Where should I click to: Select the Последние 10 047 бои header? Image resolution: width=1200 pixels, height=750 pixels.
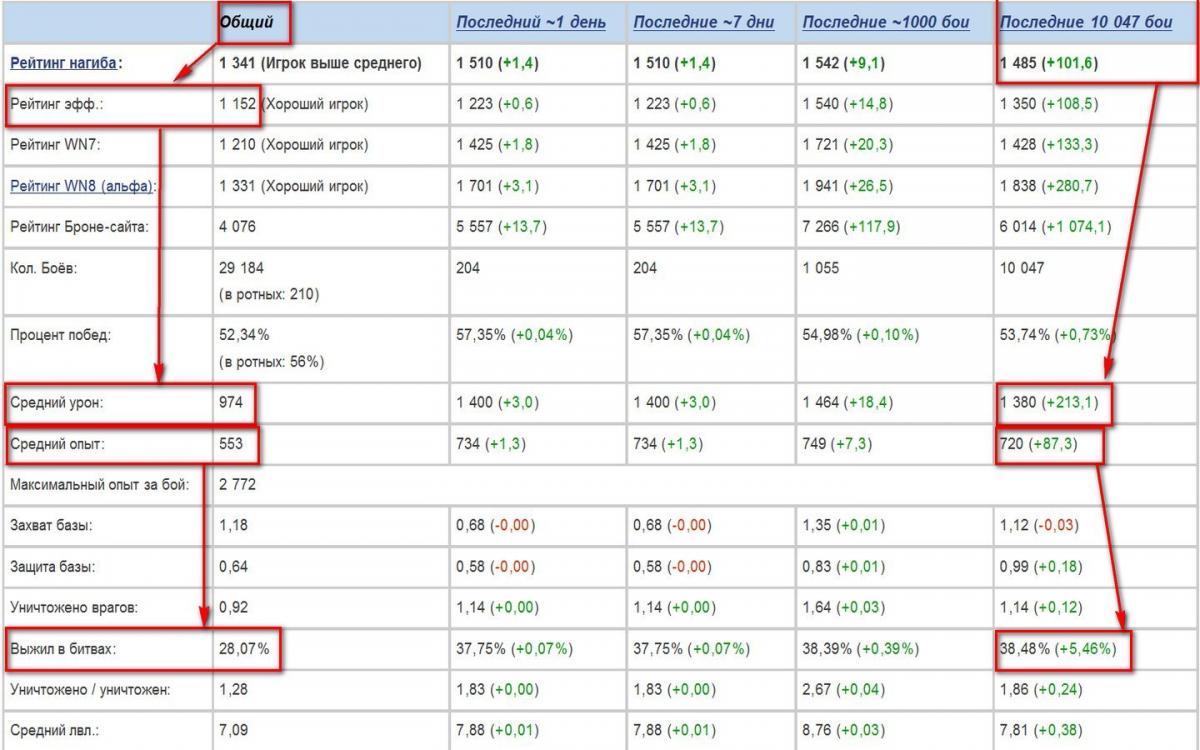tap(1086, 22)
